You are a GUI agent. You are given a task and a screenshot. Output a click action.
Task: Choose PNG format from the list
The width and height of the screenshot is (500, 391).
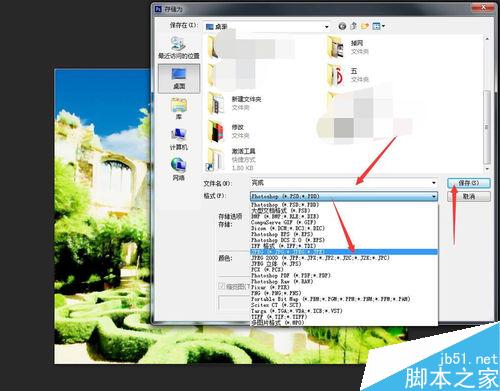coord(344,293)
